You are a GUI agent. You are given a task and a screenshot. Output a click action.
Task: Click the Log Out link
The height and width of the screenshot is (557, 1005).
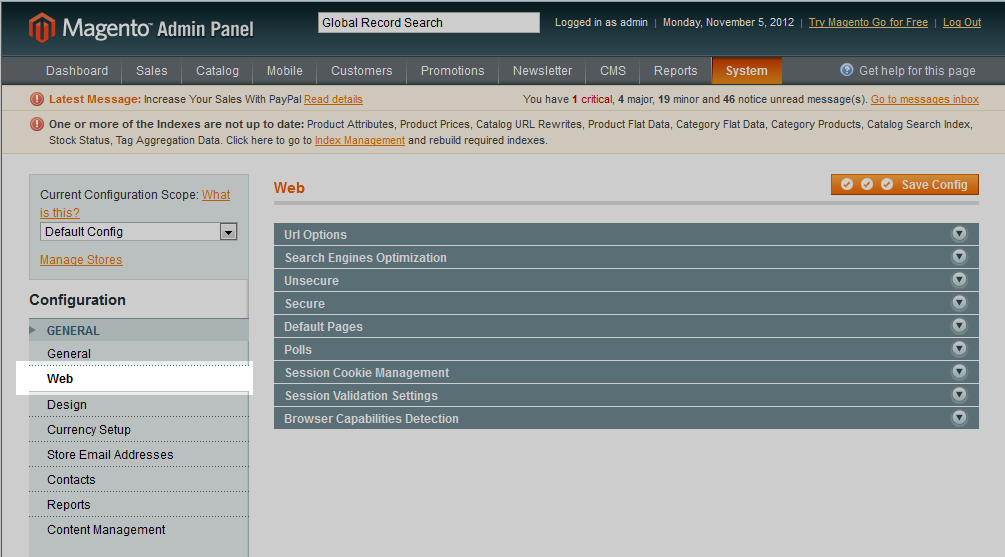pyautogui.click(x=961, y=23)
